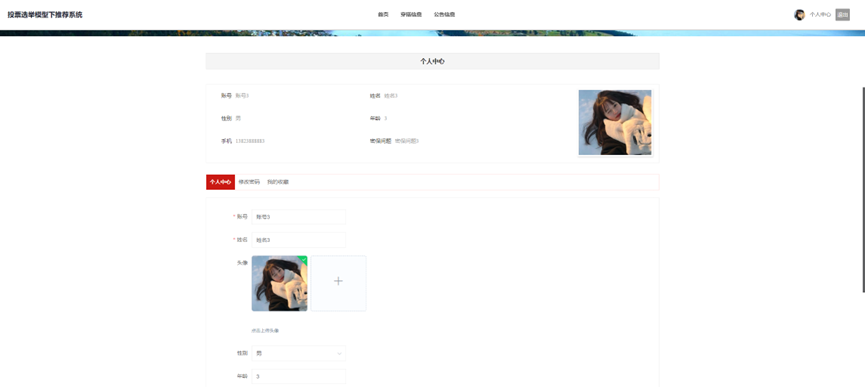Screen dimensions: 865x387
Task: Open 个人中心 link beside header avatar
Action: [820, 15]
